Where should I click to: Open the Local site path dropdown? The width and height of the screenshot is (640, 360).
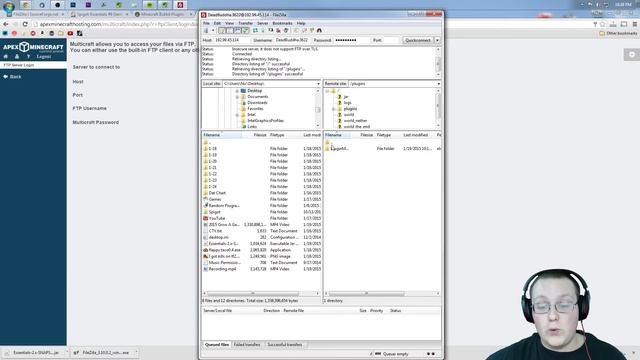coord(318,84)
